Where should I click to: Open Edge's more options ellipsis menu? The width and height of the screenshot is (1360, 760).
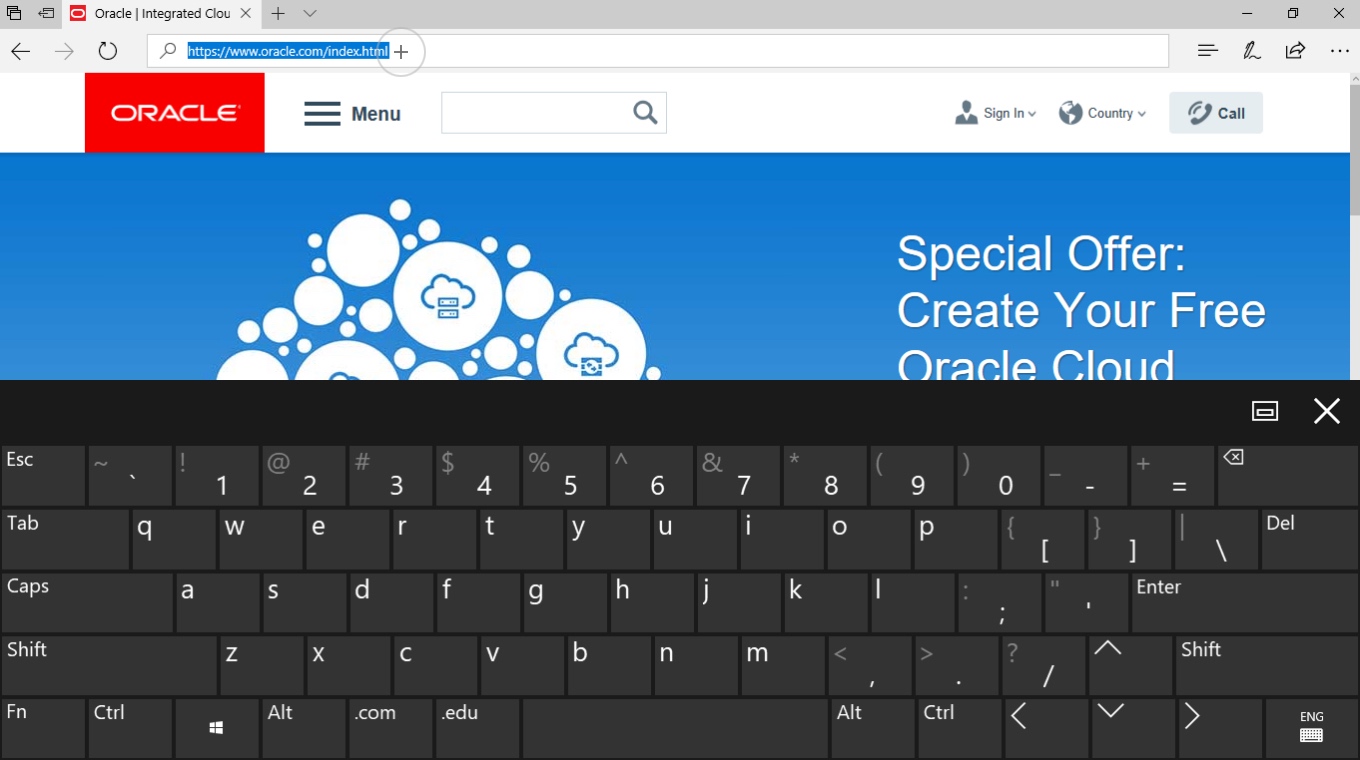[1340, 51]
